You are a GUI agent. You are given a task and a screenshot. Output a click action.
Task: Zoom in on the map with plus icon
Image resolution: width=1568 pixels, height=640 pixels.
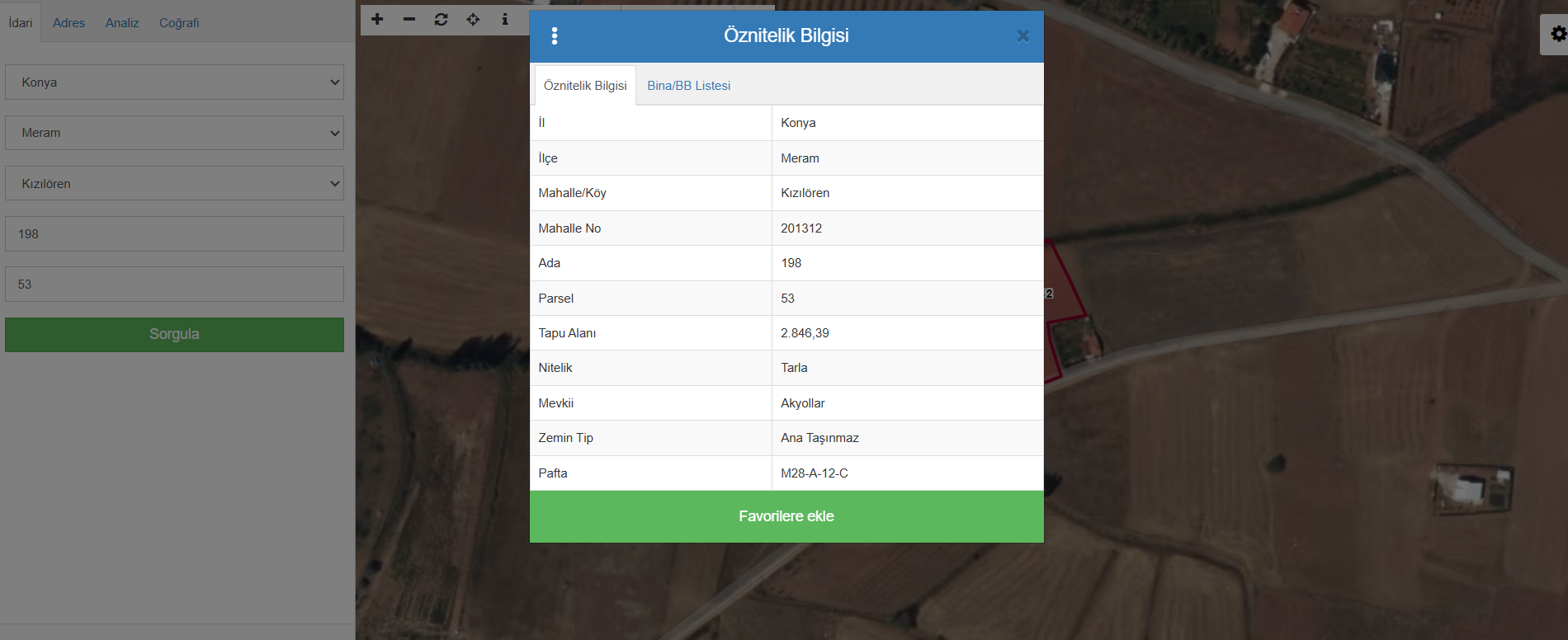point(377,19)
